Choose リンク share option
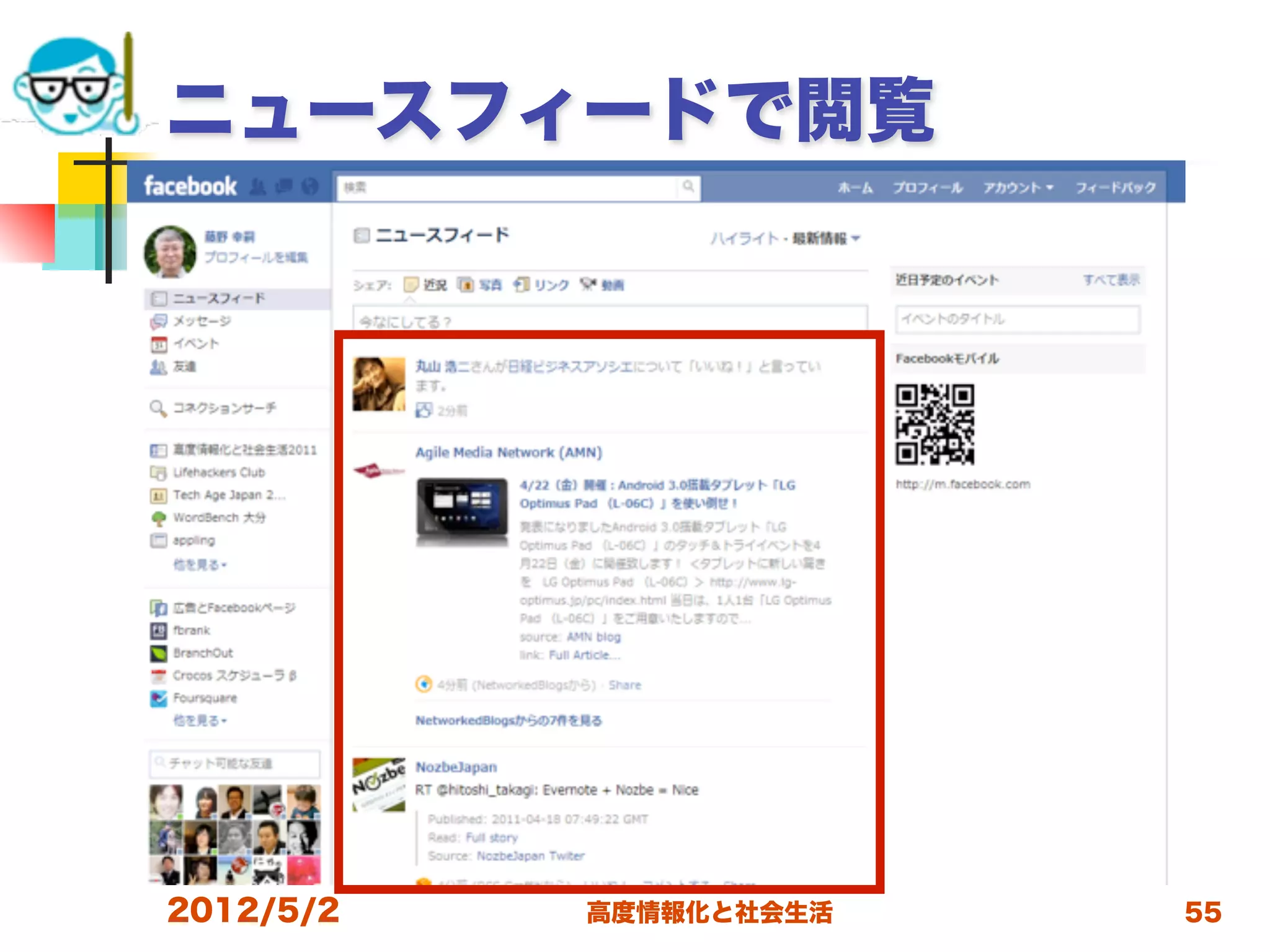The image size is (1270, 952). point(541,285)
